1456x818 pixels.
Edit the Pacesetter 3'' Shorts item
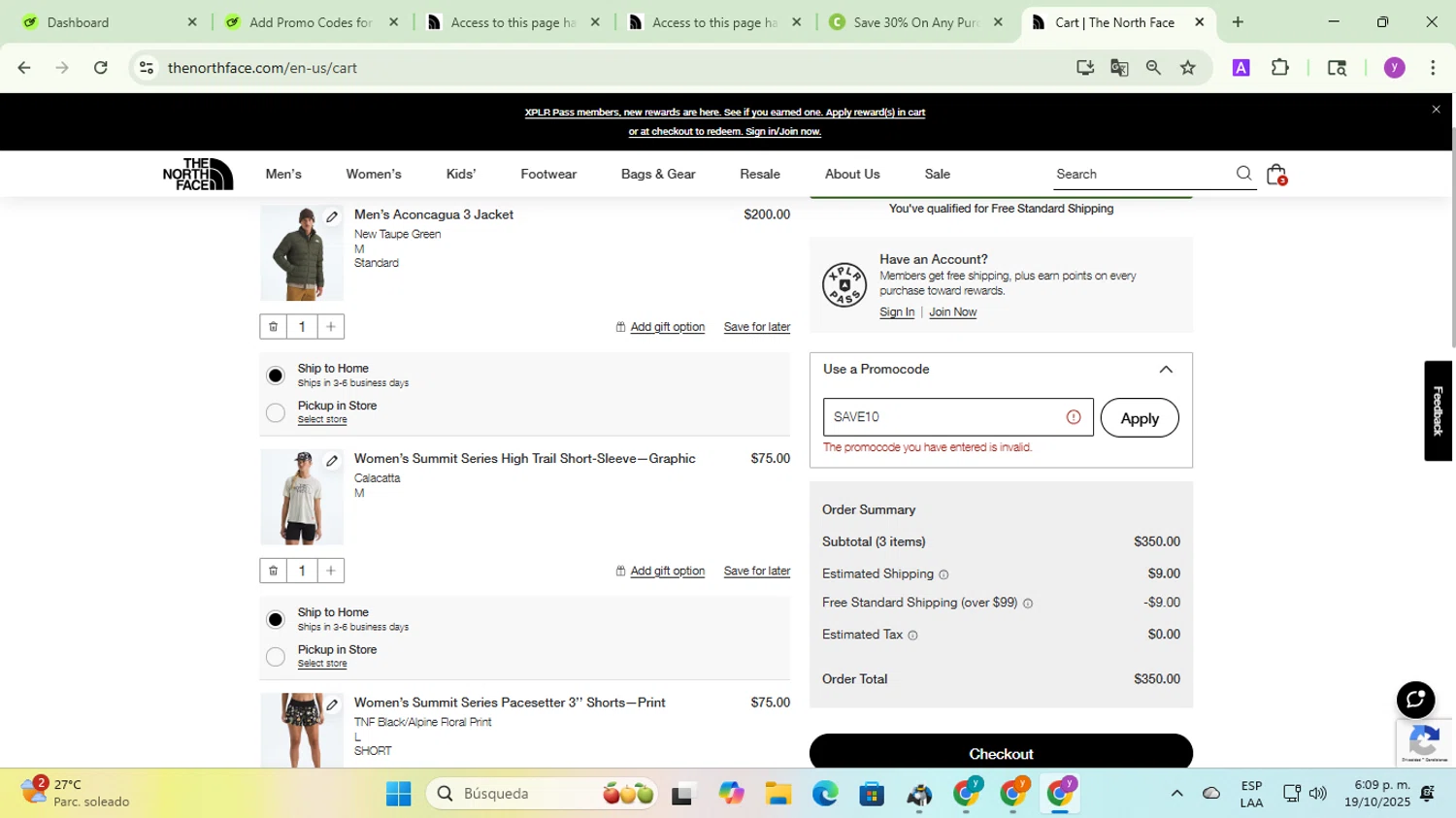click(332, 704)
